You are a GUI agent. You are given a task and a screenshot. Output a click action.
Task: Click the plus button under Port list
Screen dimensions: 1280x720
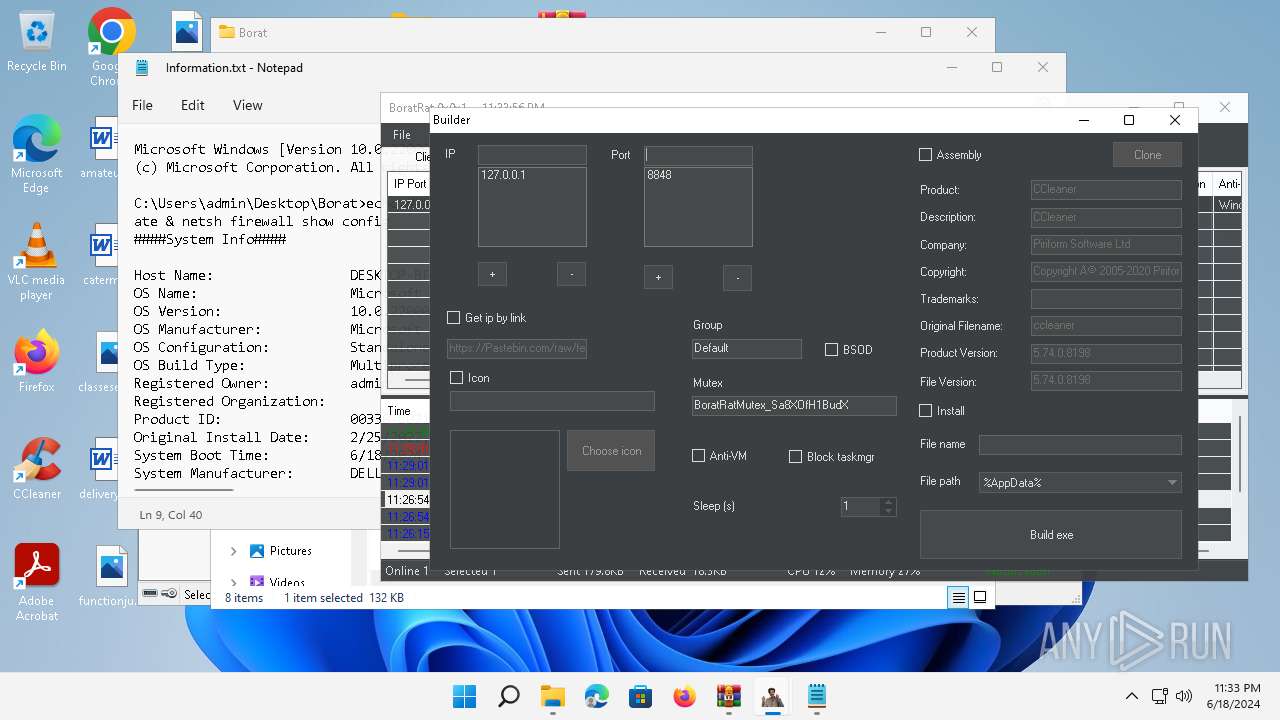pyautogui.click(x=658, y=278)
